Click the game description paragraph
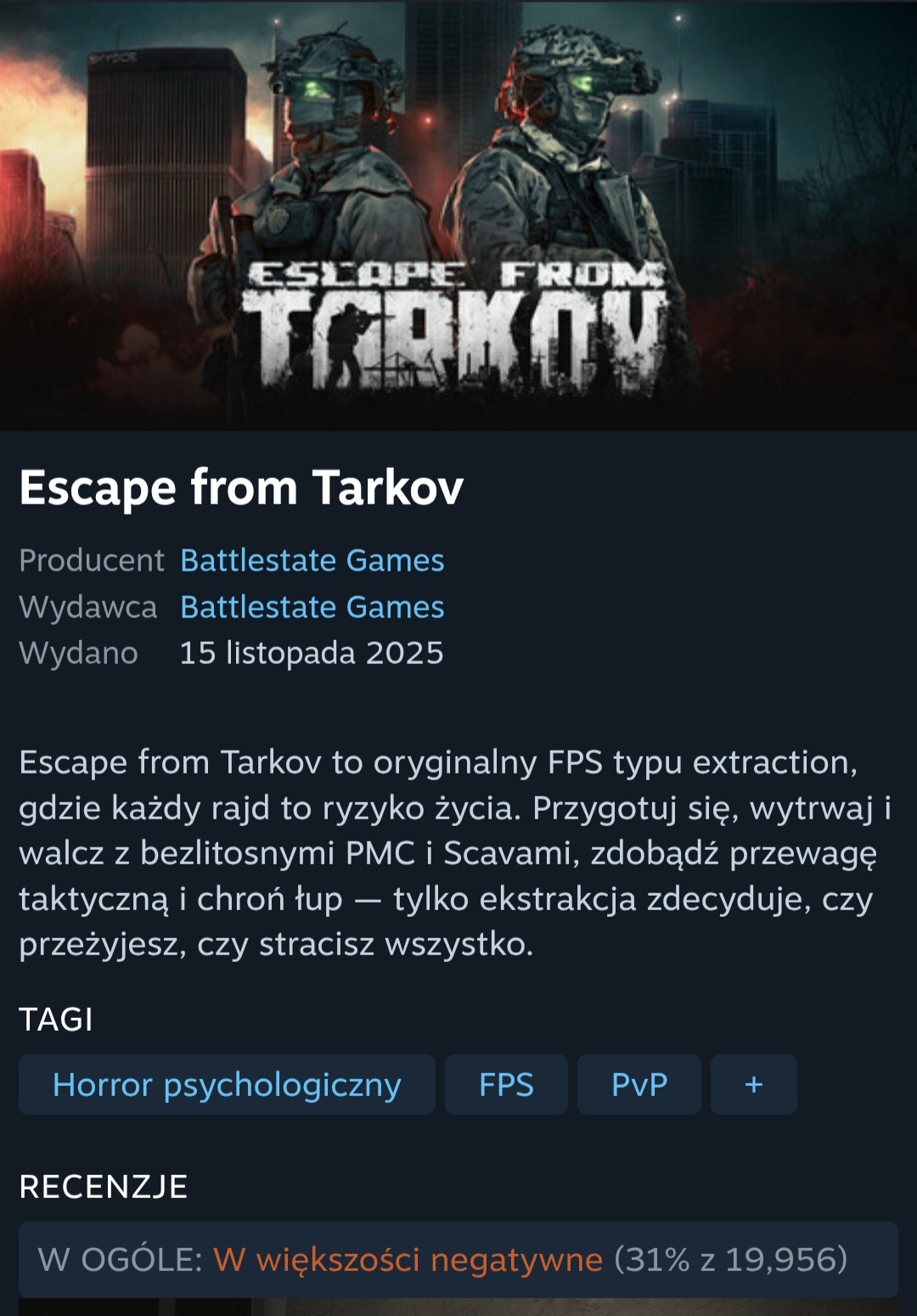 [x=456, y=853]
